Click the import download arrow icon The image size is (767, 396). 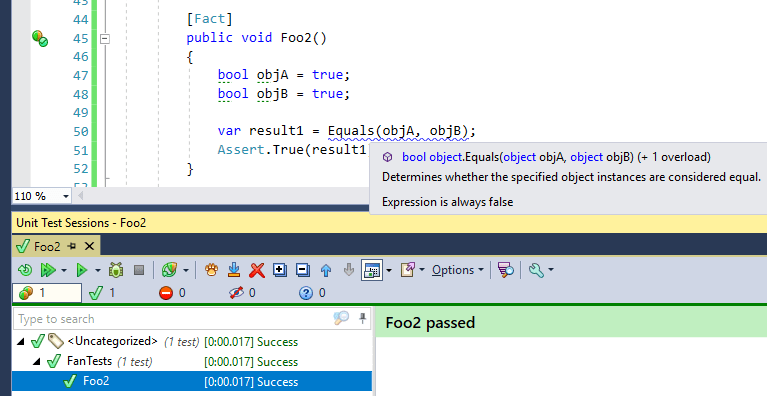tap(234, 270)
